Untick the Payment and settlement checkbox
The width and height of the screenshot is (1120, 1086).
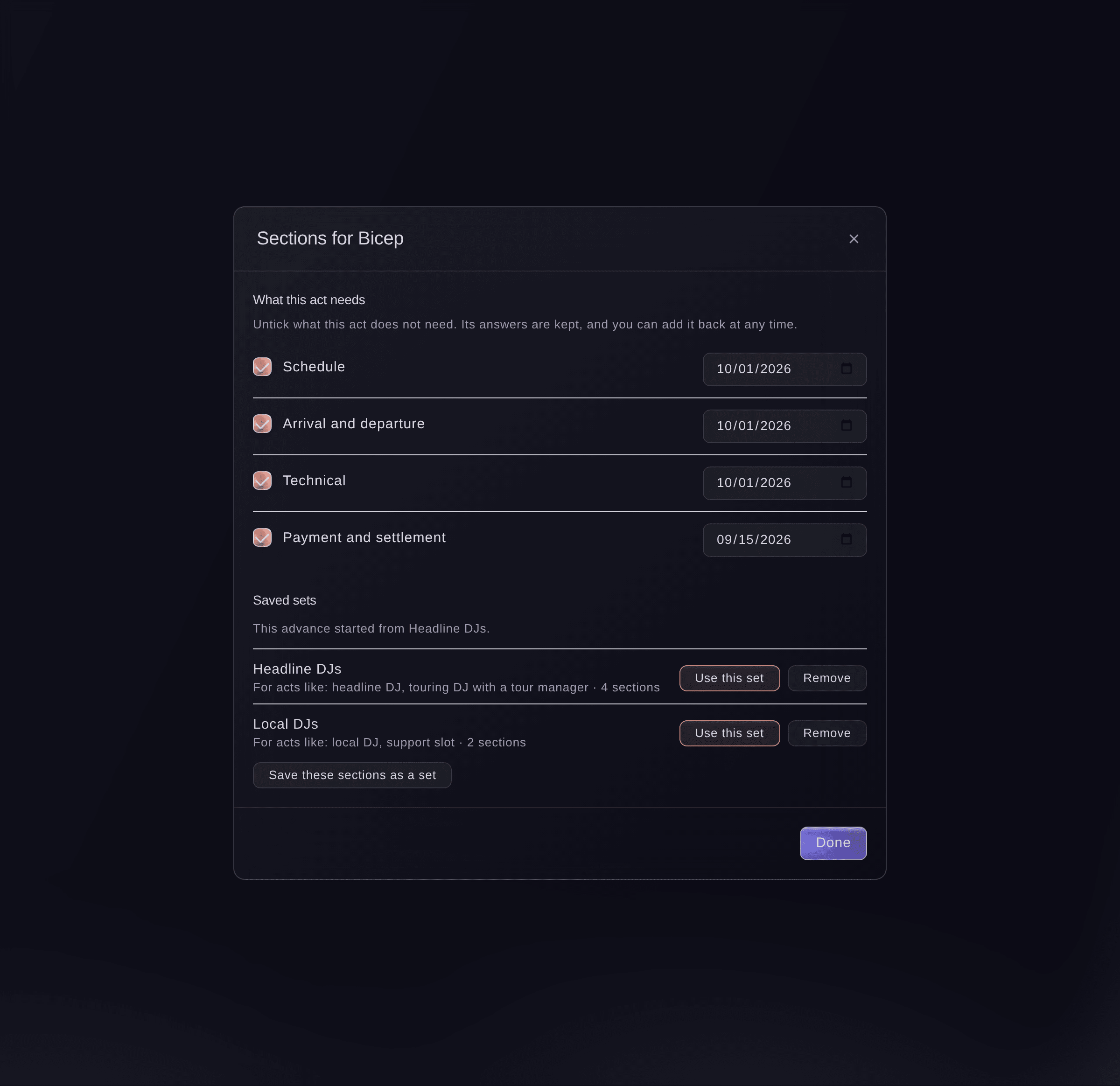click(262, 537)
